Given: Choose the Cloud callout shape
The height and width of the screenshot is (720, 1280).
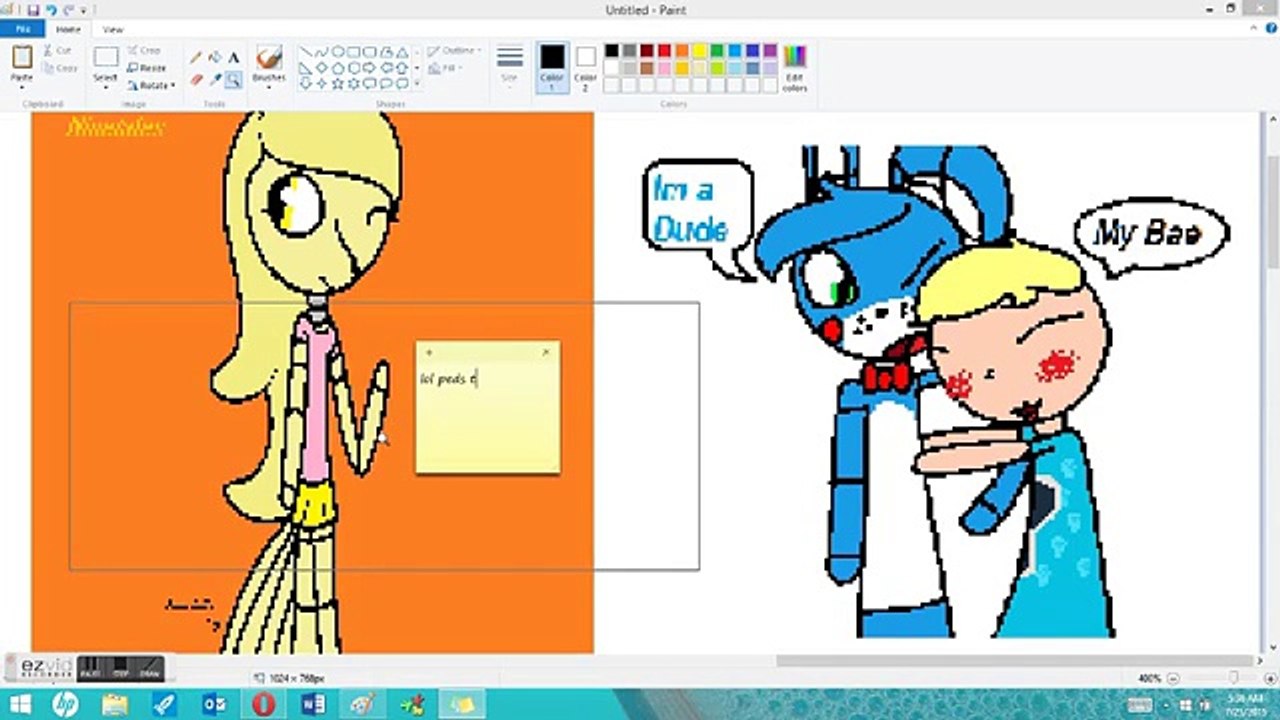Looking at the screenshot, I should 402,83.
